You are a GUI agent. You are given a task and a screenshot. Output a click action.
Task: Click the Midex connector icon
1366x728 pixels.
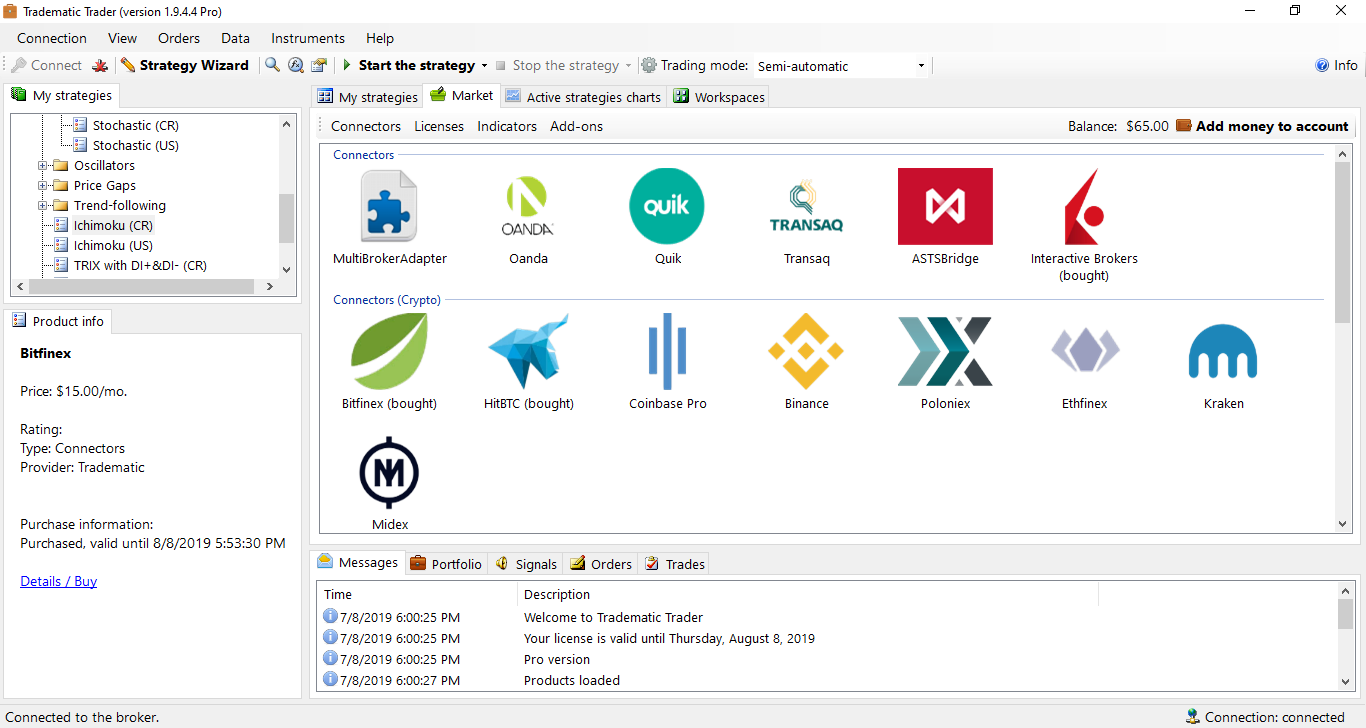(x=389, y=473)
